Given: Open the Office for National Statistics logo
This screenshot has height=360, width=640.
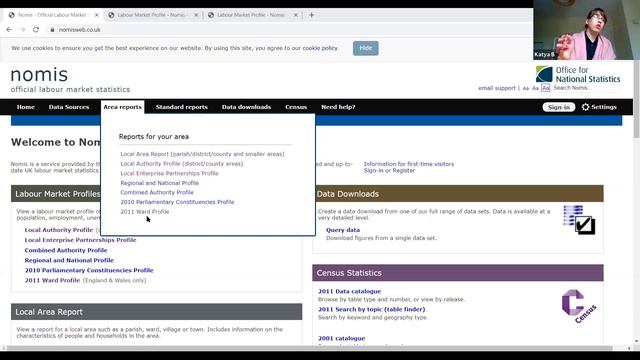Looking at the screenshot, I should click(578, 74).
